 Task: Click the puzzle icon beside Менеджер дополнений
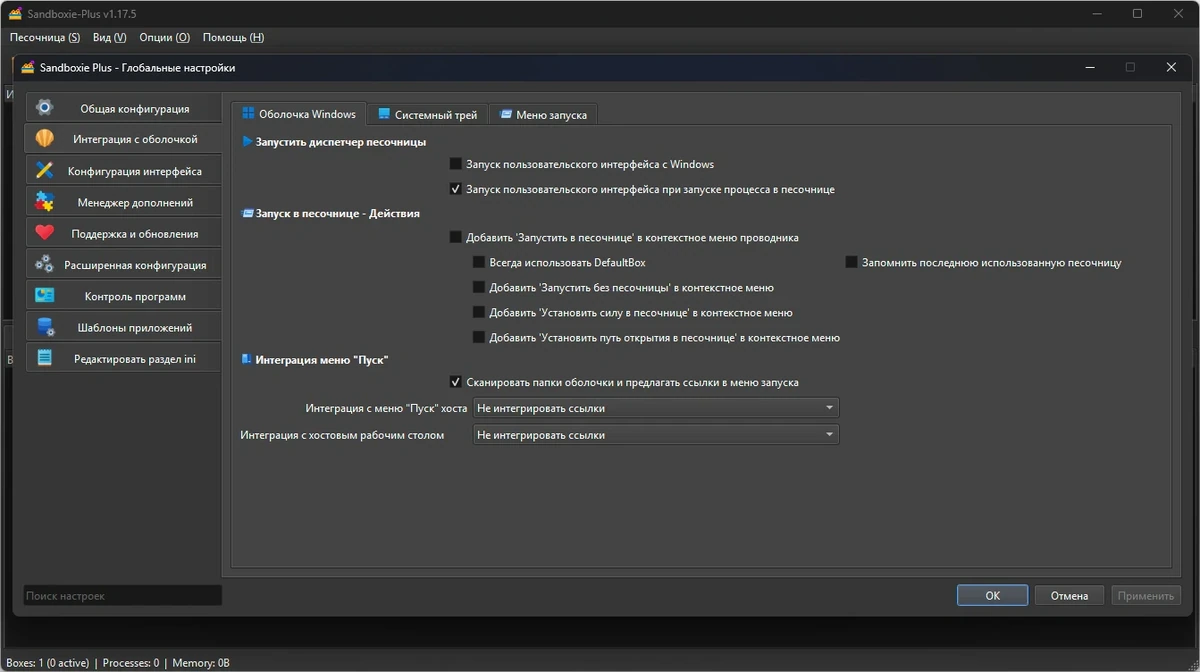(x=44, y=202)
